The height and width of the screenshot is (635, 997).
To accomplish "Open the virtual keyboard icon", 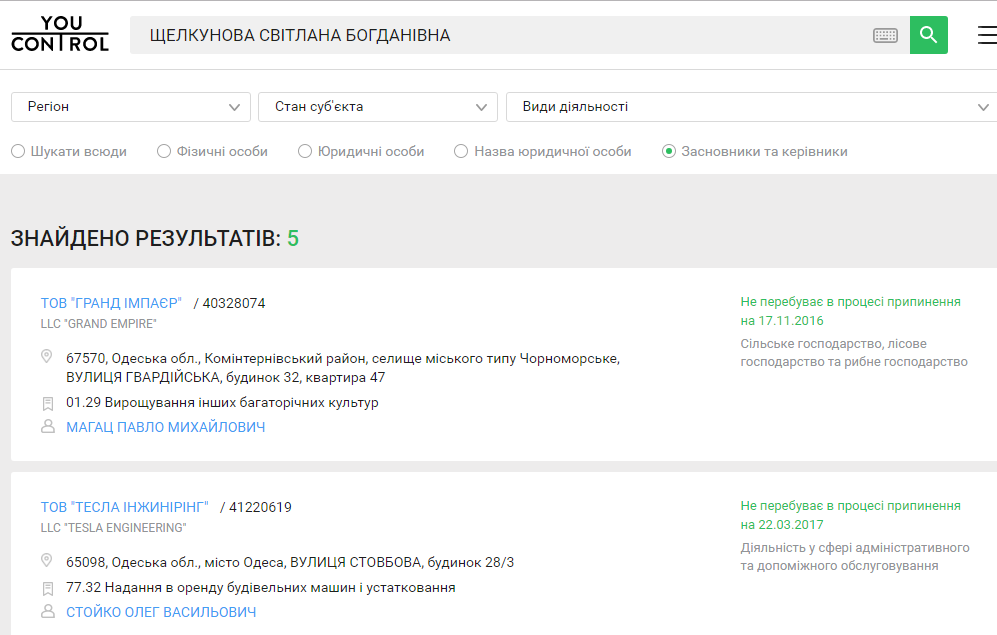I will tap(885, 36).
